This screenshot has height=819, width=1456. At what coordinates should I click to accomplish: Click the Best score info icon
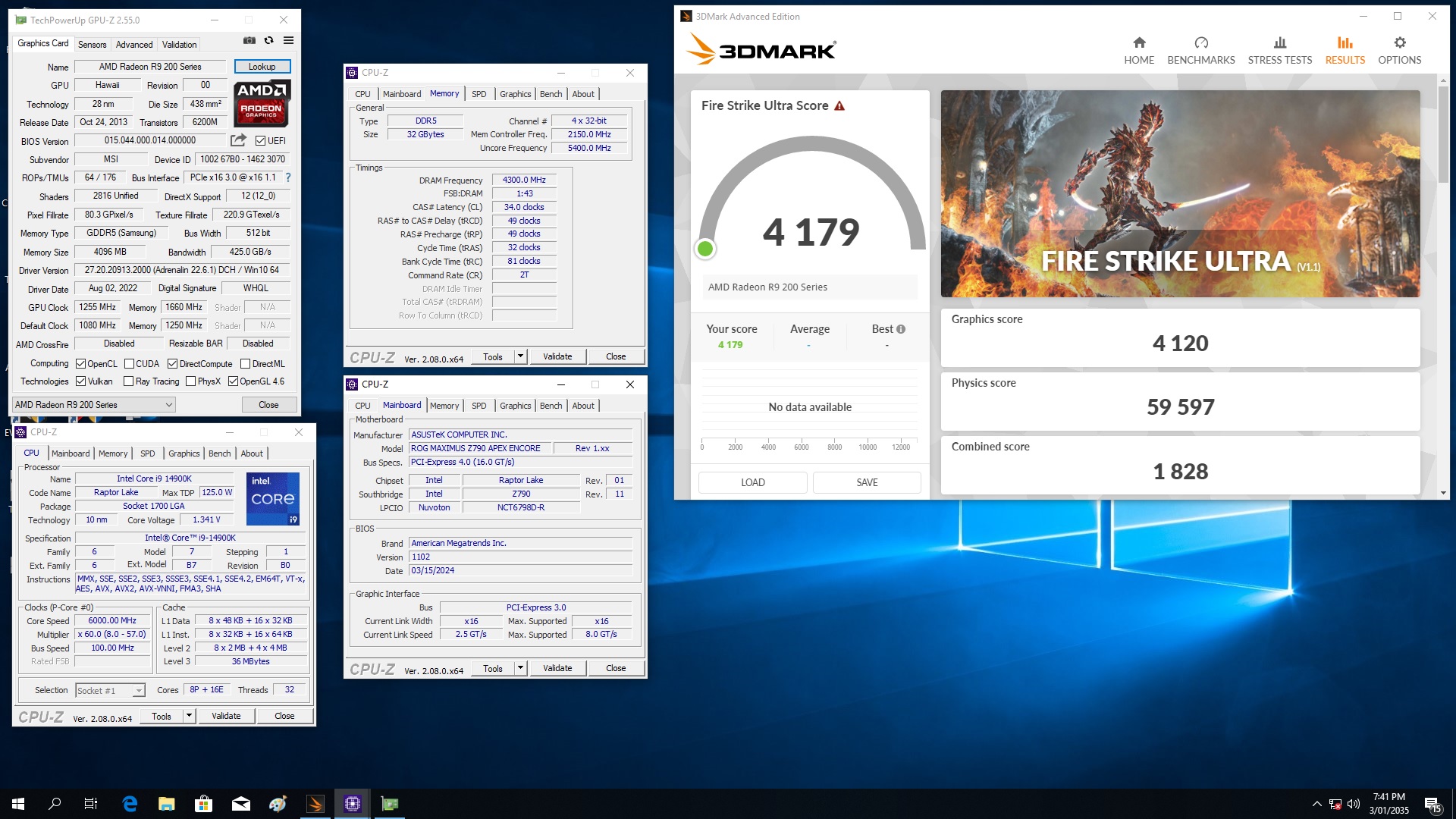[x=901, y=329]
